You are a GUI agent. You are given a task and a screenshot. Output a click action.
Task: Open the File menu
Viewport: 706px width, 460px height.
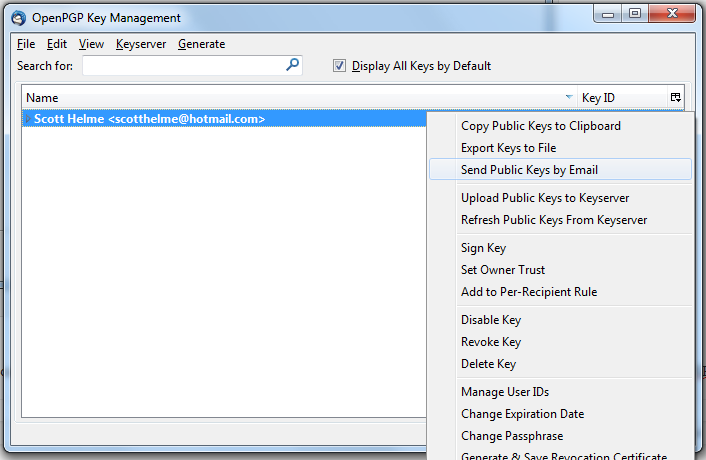(26, 44)
